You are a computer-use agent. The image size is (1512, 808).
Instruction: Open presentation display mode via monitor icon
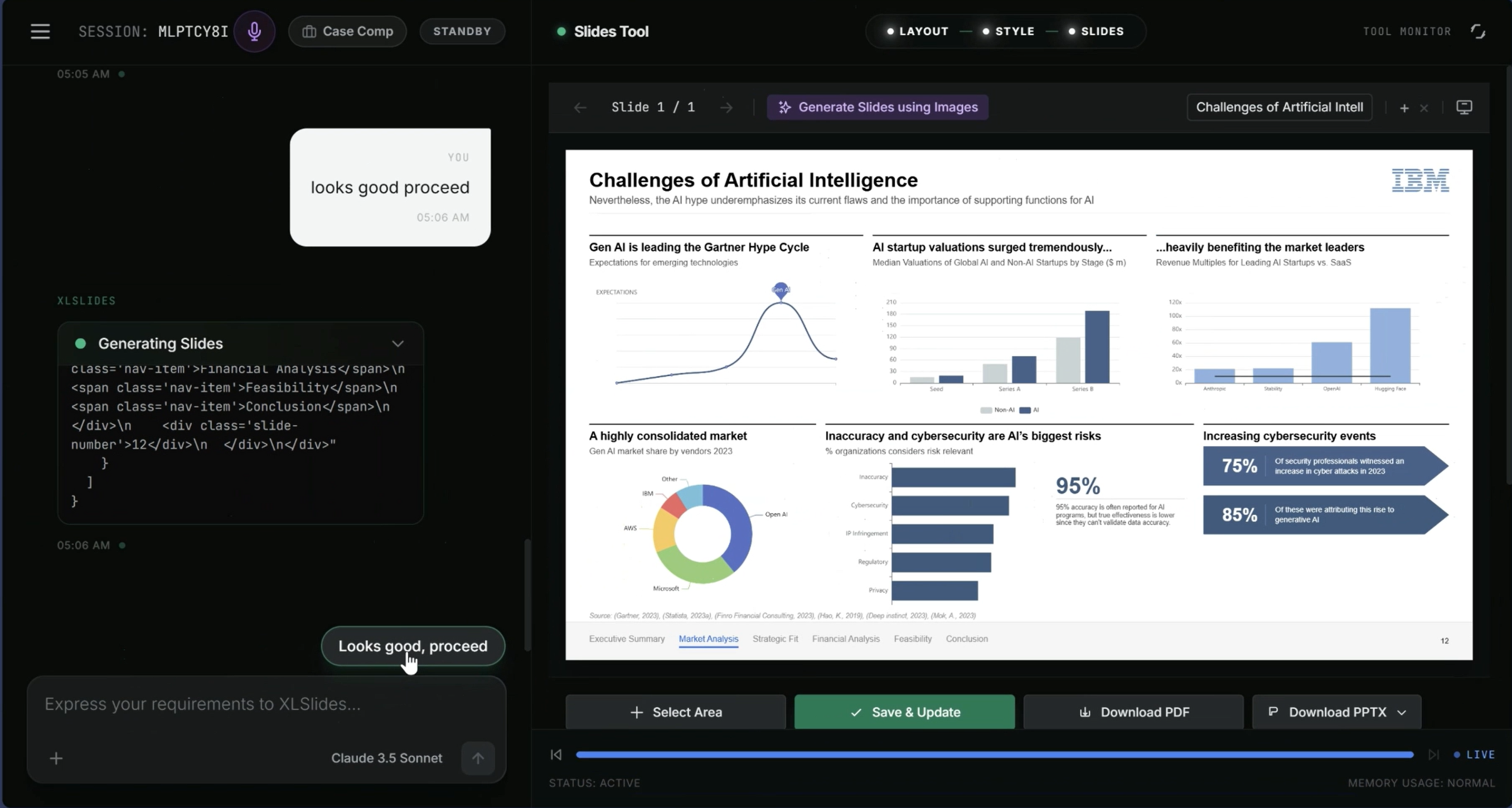[1464, 108]
